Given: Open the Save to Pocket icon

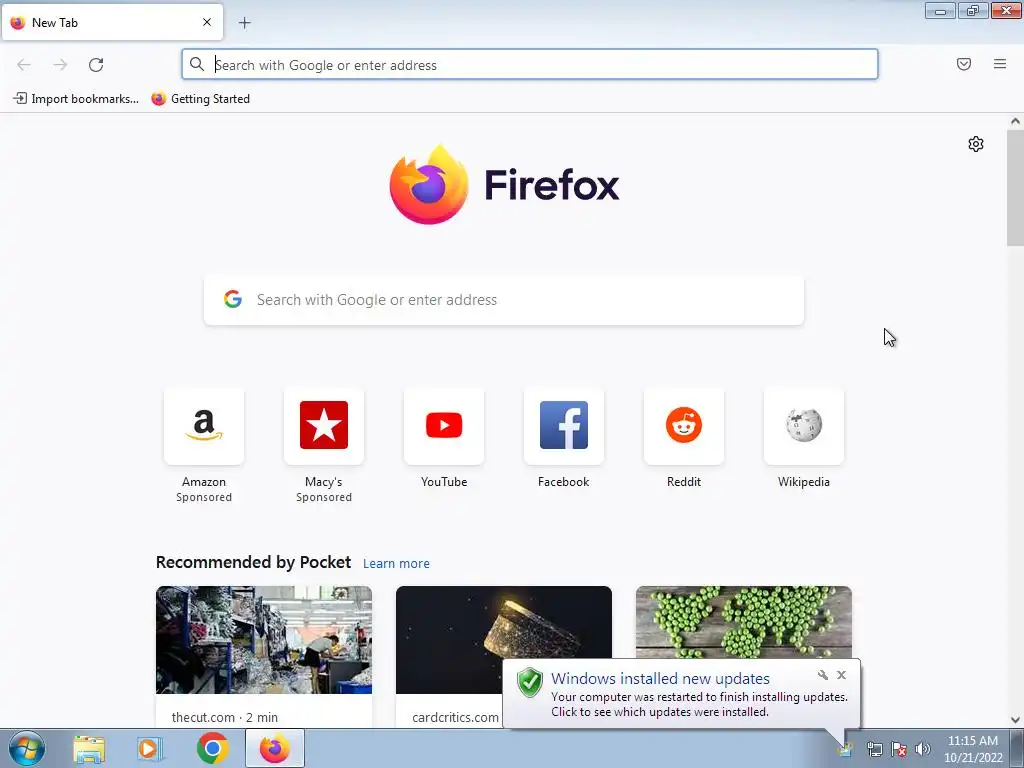Looking at the screenshot, I should point(964,64).
